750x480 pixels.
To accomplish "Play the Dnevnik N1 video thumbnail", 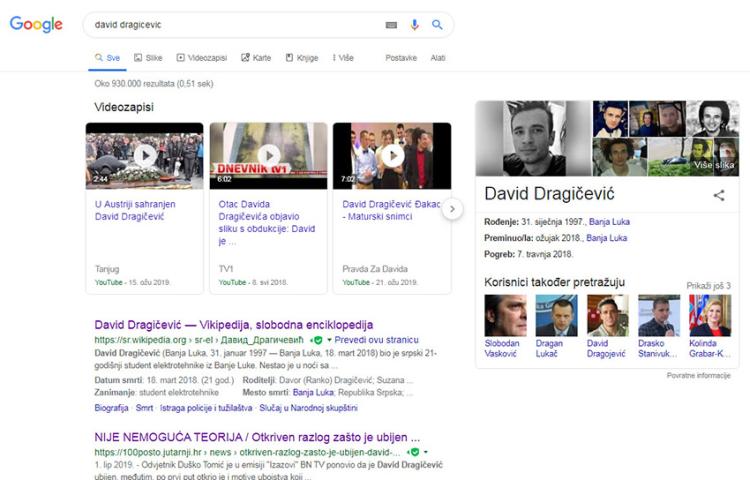I will (268, 156).
